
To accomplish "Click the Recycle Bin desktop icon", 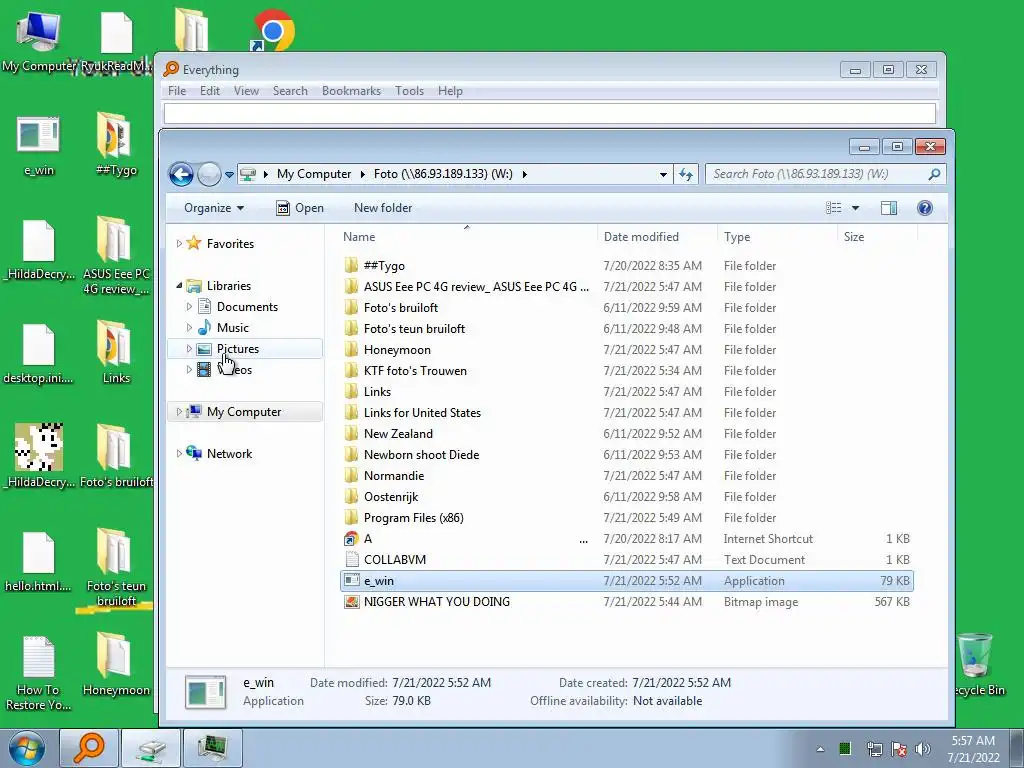I will click(x=978, y=665).
